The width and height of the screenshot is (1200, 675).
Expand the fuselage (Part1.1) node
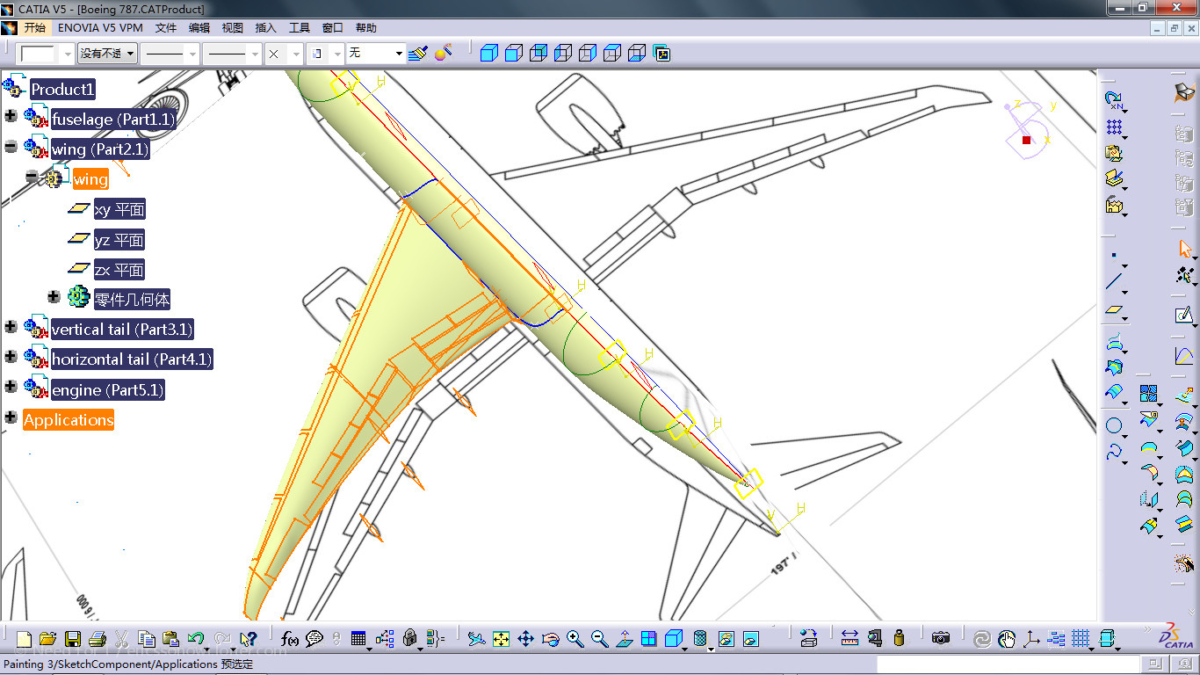(x=11, y=116)
